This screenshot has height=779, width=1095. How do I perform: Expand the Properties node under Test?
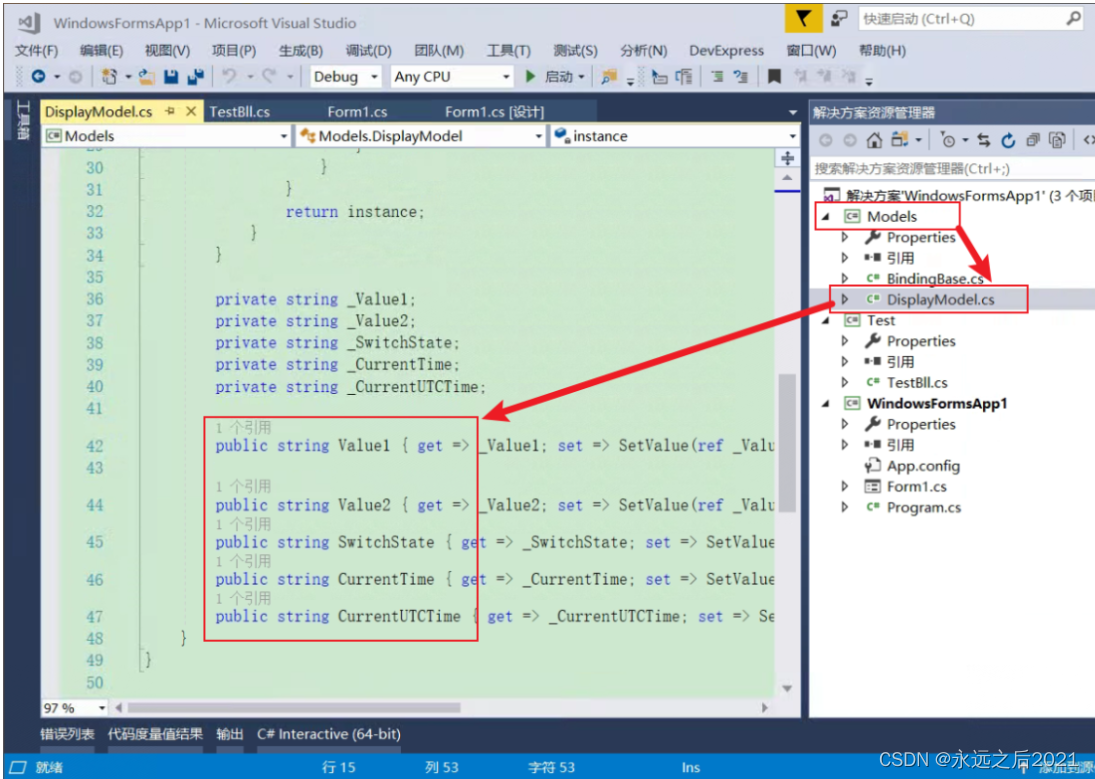(843, 341)
